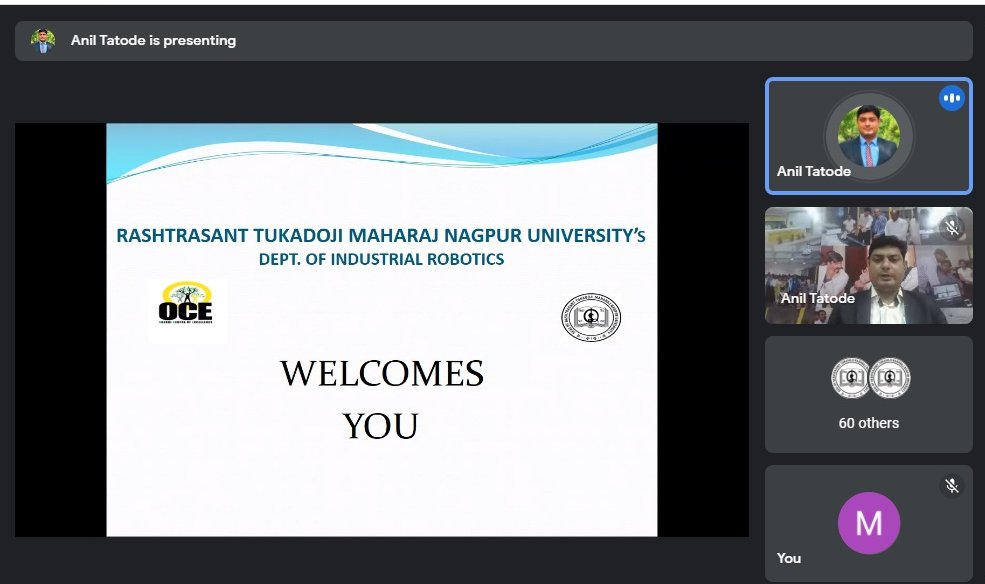Click the presented slide showing 'WELCOMES YOU'
The width and height of the screenshot is (985, 584).
pos(382,330)
